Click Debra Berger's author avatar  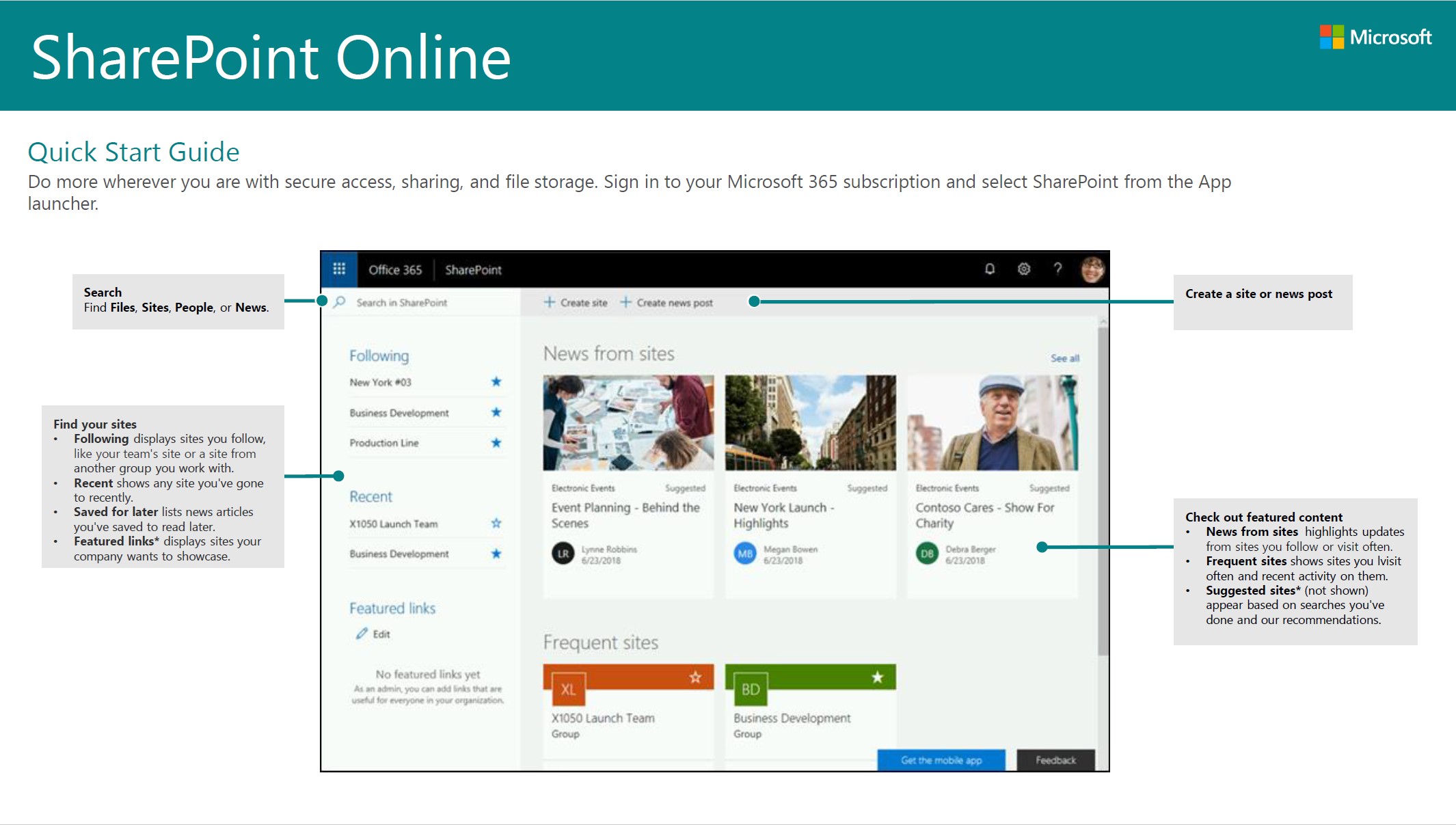[927, 555]
